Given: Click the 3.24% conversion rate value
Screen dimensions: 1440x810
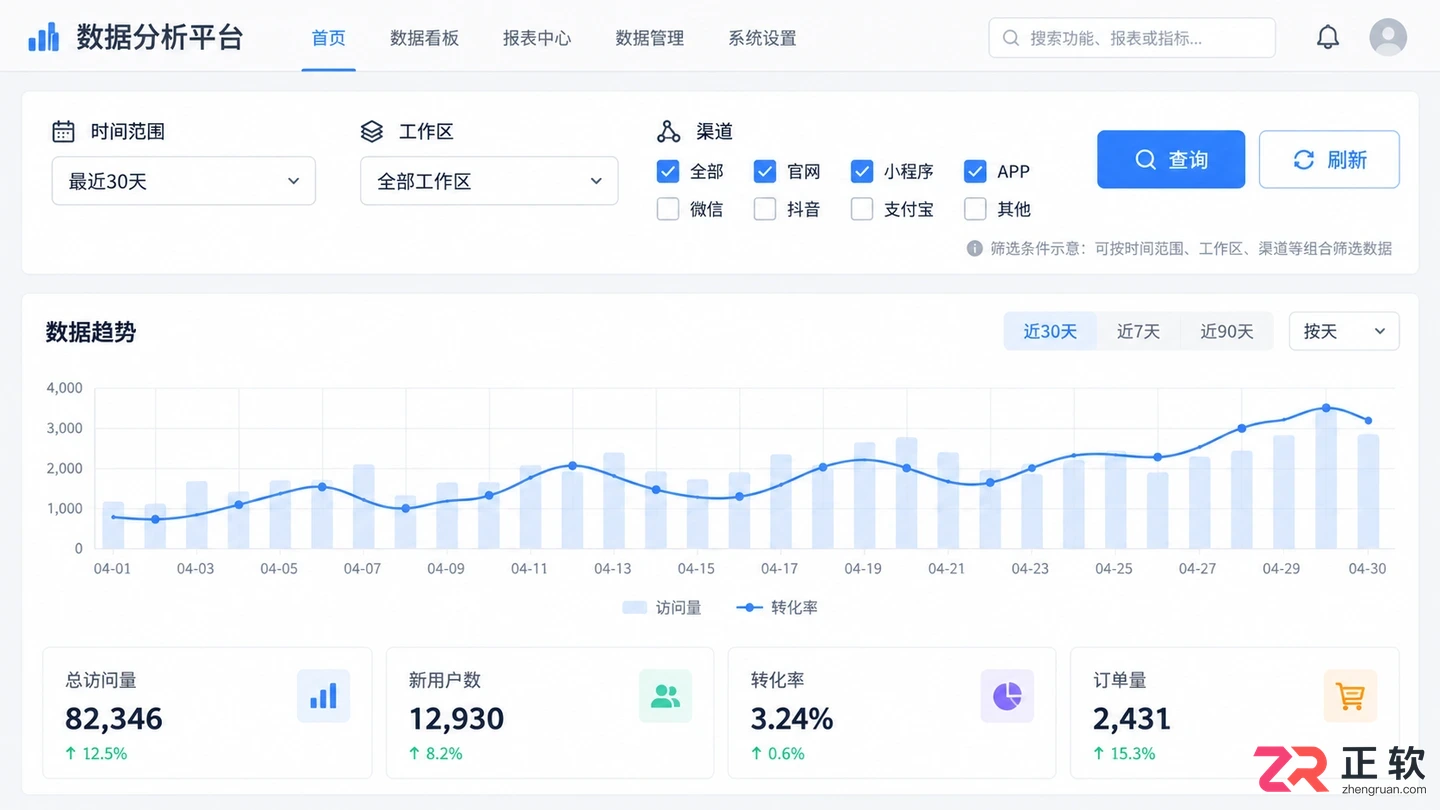Looking at the screenshot, I should (x=792, y=718).
